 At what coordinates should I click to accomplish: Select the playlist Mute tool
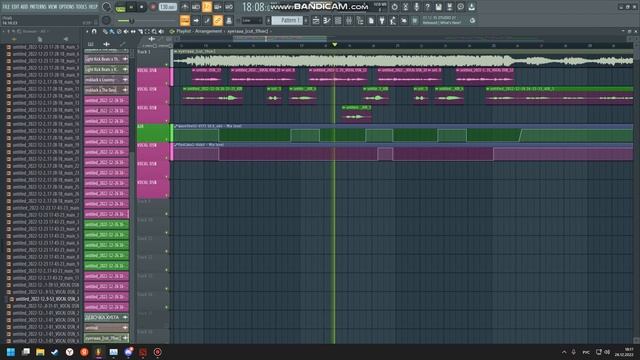click(126, 31)
